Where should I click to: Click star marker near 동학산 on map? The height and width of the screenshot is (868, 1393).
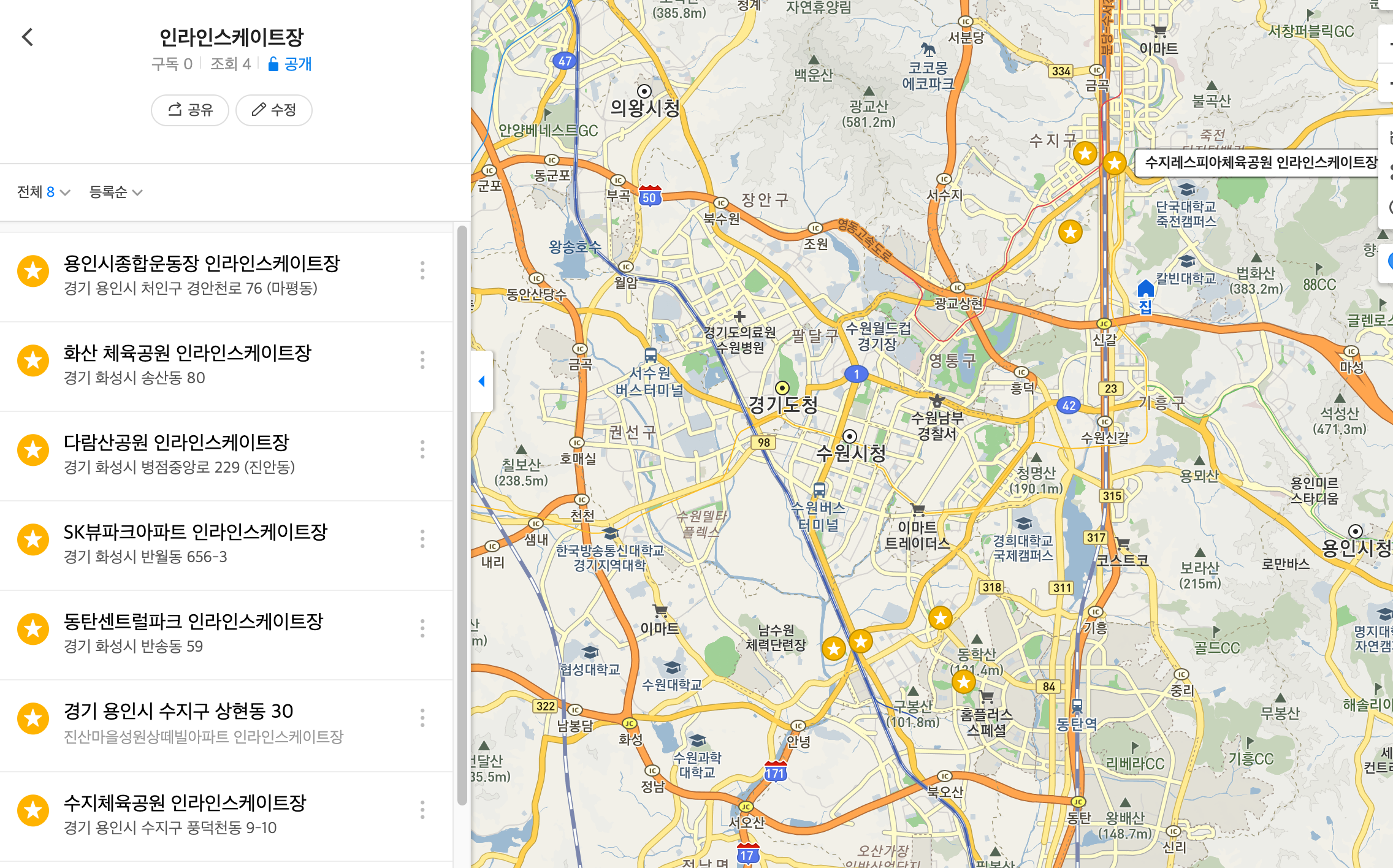(x=964, y=681)
